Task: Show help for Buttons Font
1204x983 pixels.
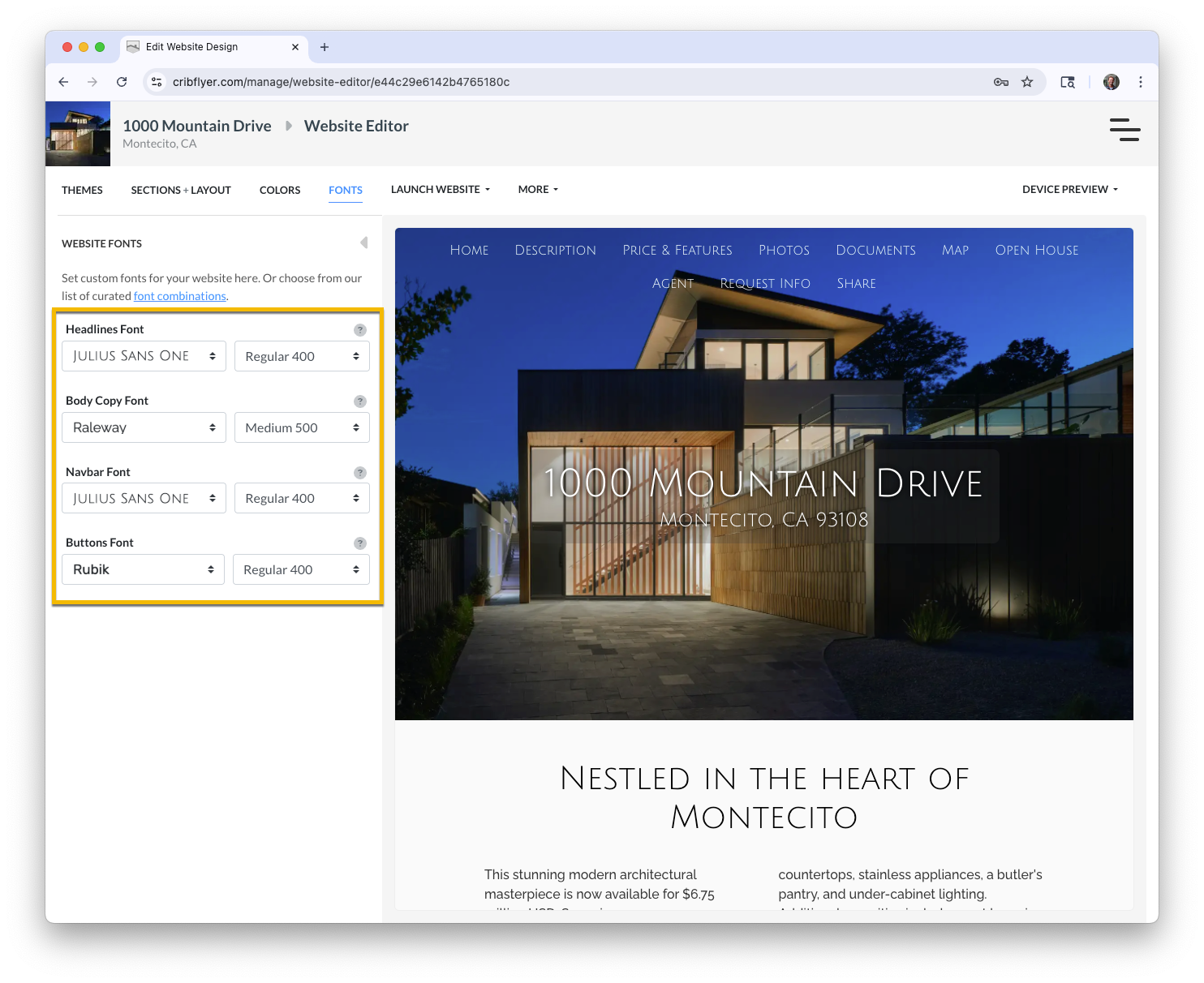Action: pyautogui.click(x=360, y=543)
